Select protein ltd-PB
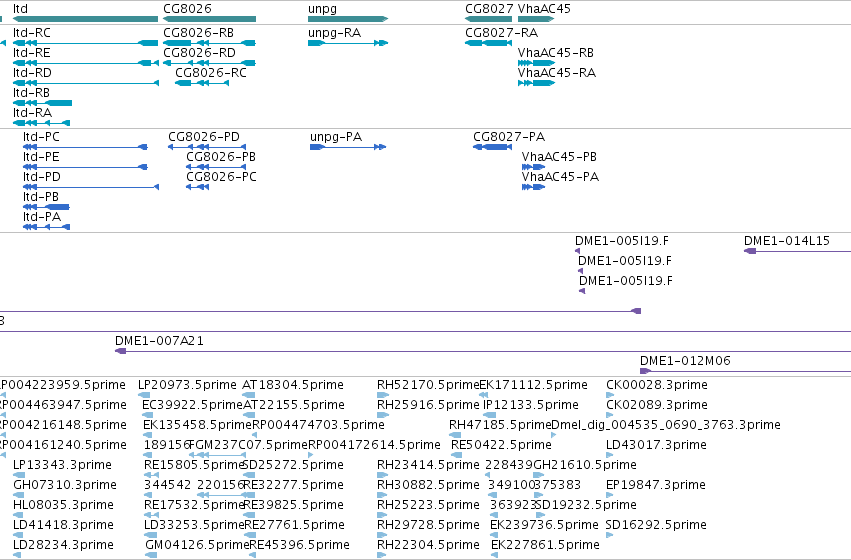 [41, 197]
